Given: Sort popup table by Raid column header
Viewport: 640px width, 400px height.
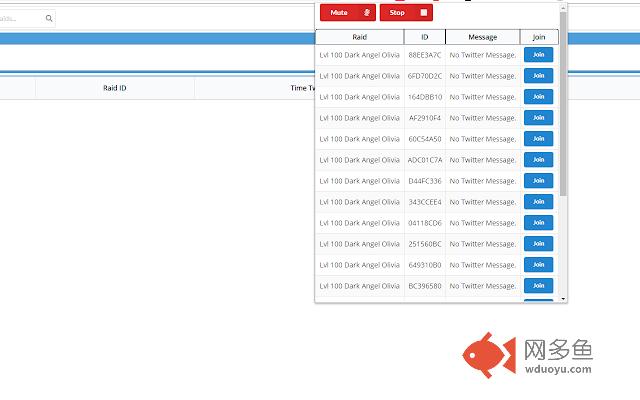Looking at the screenshot, I should 360,37.
